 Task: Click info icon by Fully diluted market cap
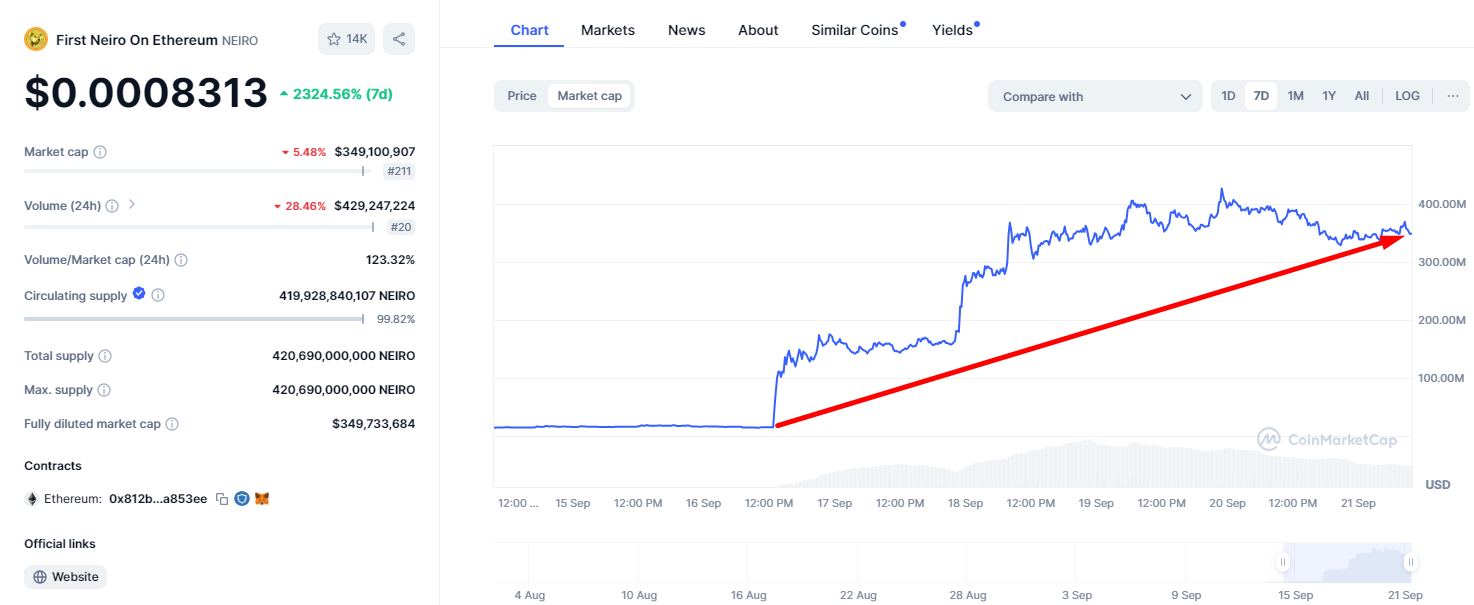pos(172,424)
